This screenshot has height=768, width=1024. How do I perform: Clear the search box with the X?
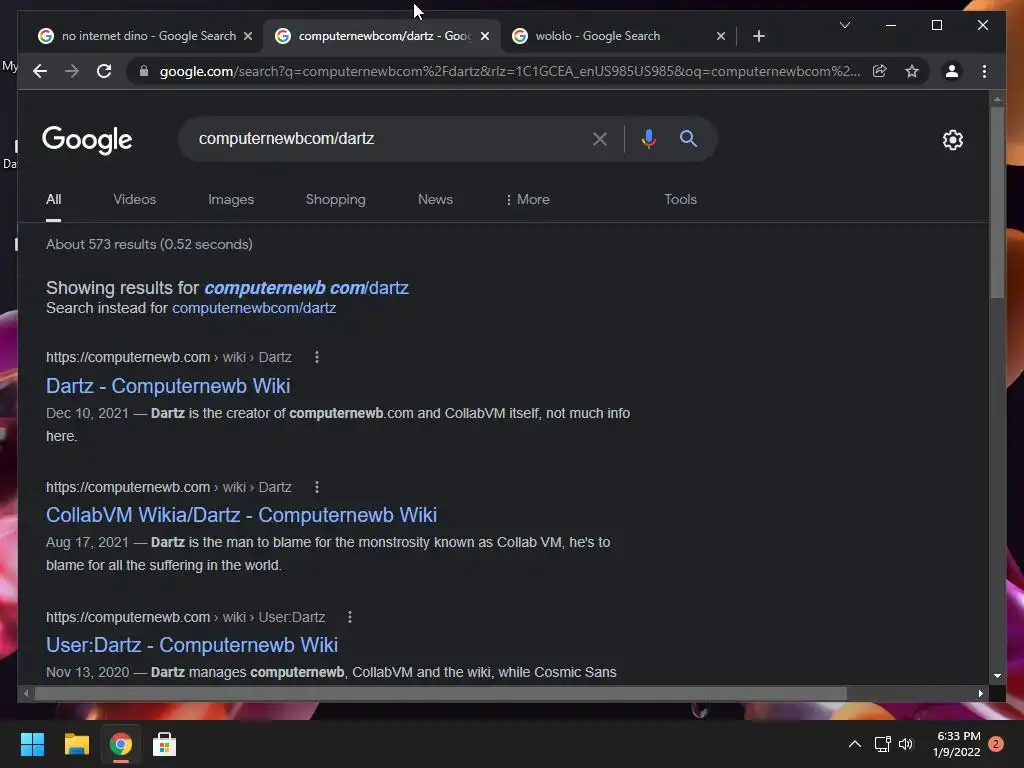point(600,138)
